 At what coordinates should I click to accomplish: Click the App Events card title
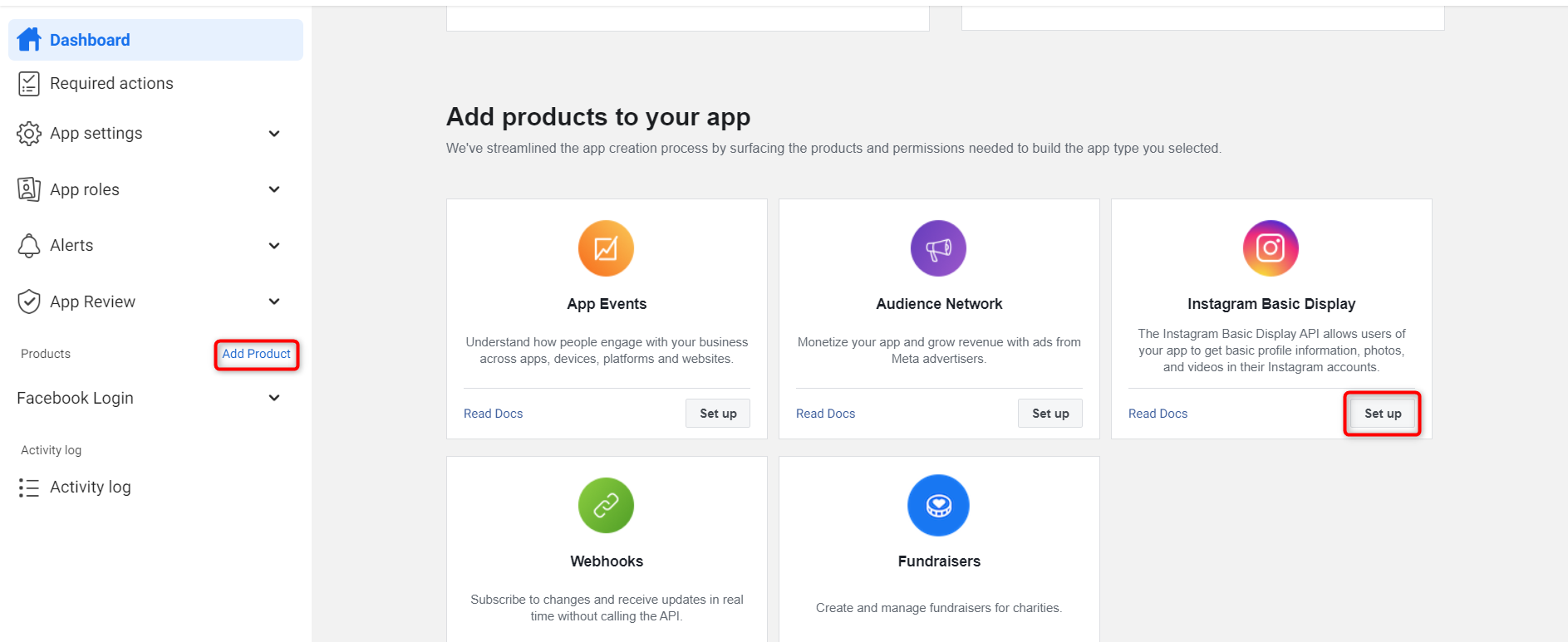pyautogui.click(x=607, y=304)
